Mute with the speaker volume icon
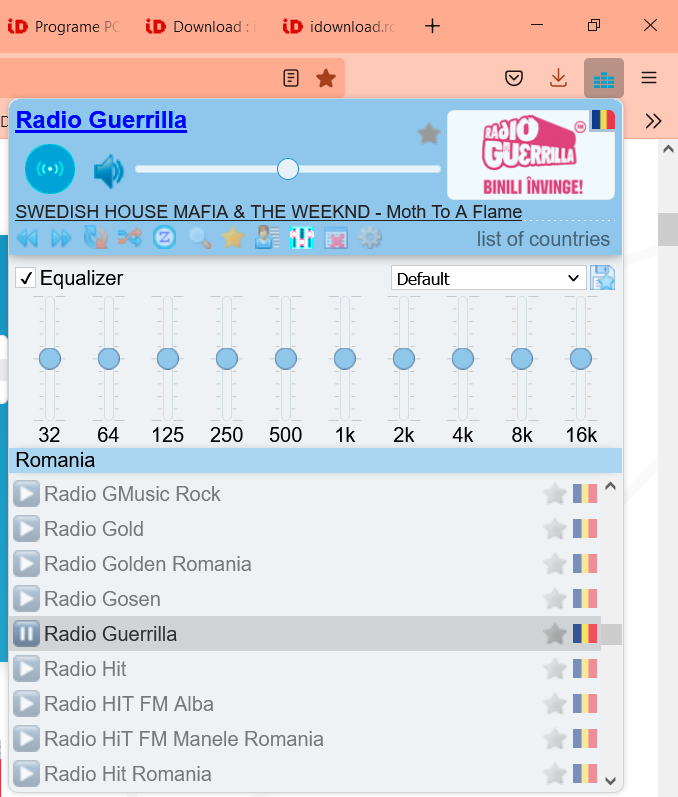Screen dimensions: 678x797 tap(109, 172)
